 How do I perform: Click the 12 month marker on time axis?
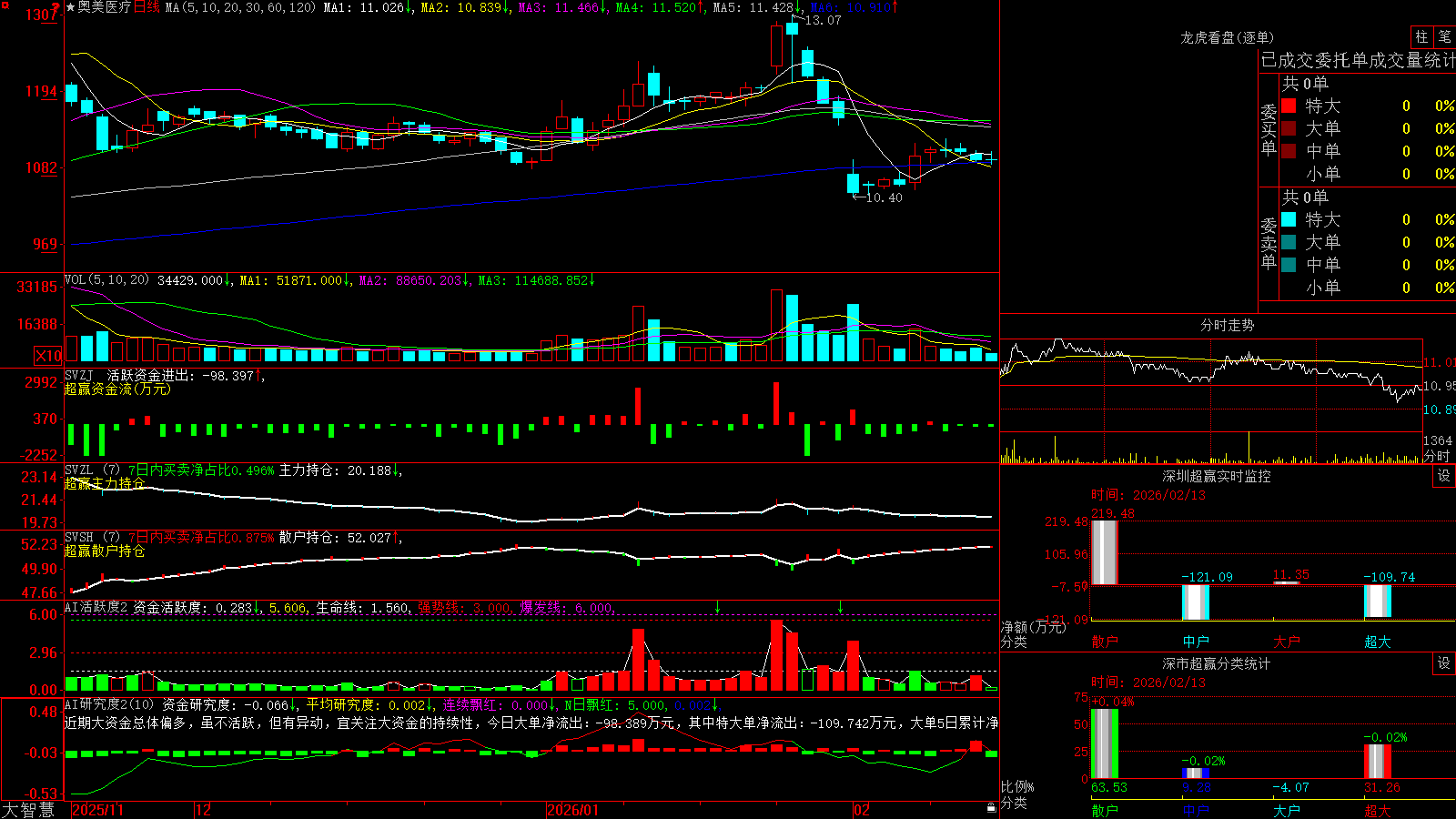[x=204, y=810]
